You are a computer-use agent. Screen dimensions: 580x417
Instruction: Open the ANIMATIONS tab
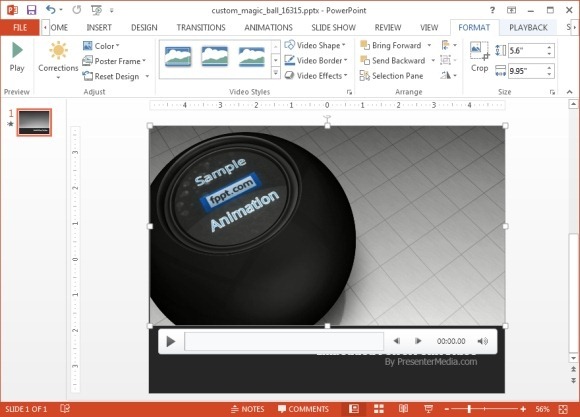click(268, 28)
